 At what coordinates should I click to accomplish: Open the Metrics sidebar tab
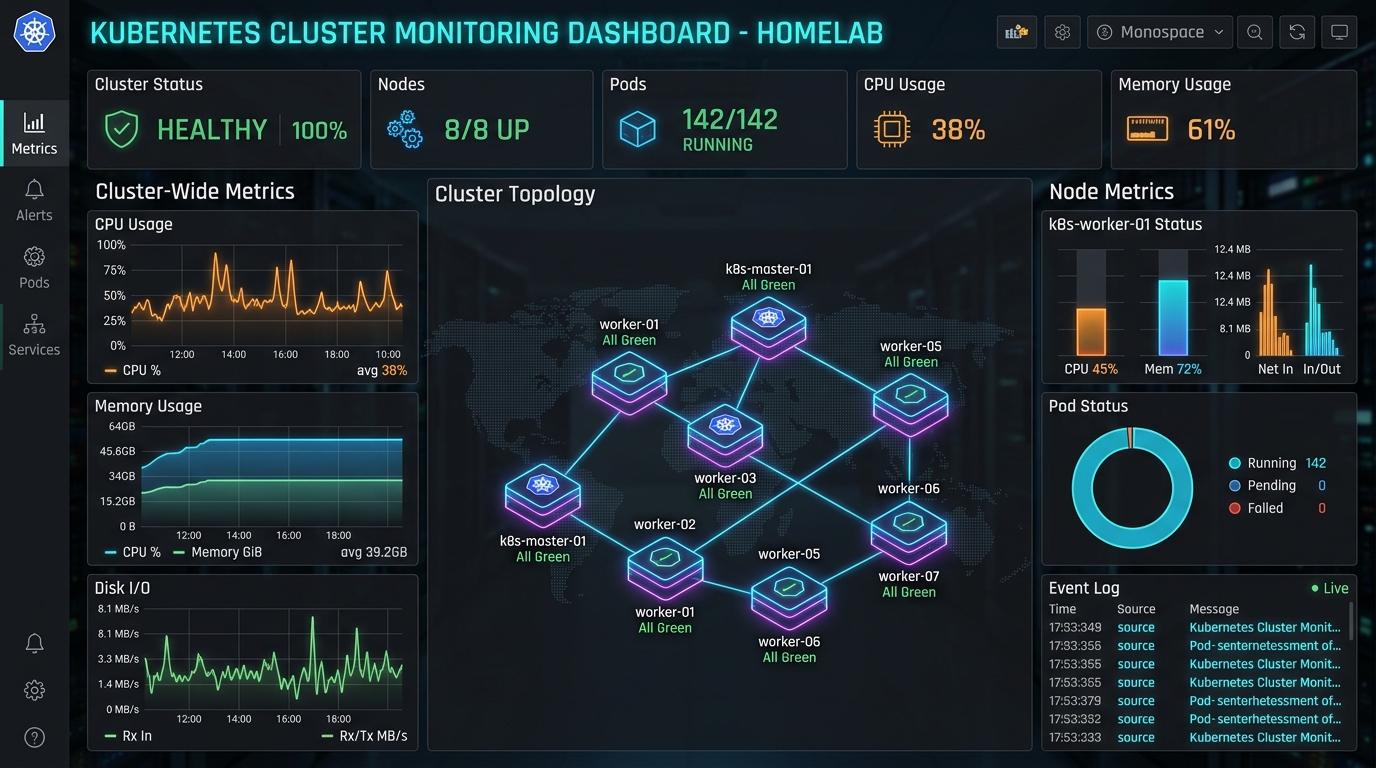(34, 133)
